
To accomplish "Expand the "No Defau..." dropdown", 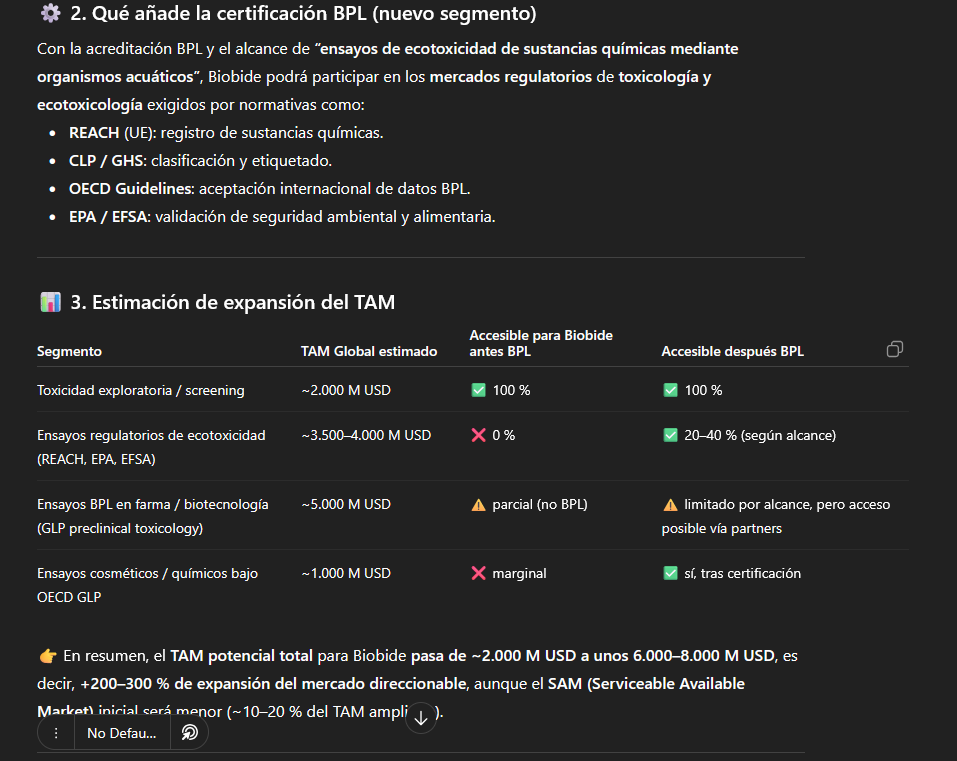I will pos(121,733).
